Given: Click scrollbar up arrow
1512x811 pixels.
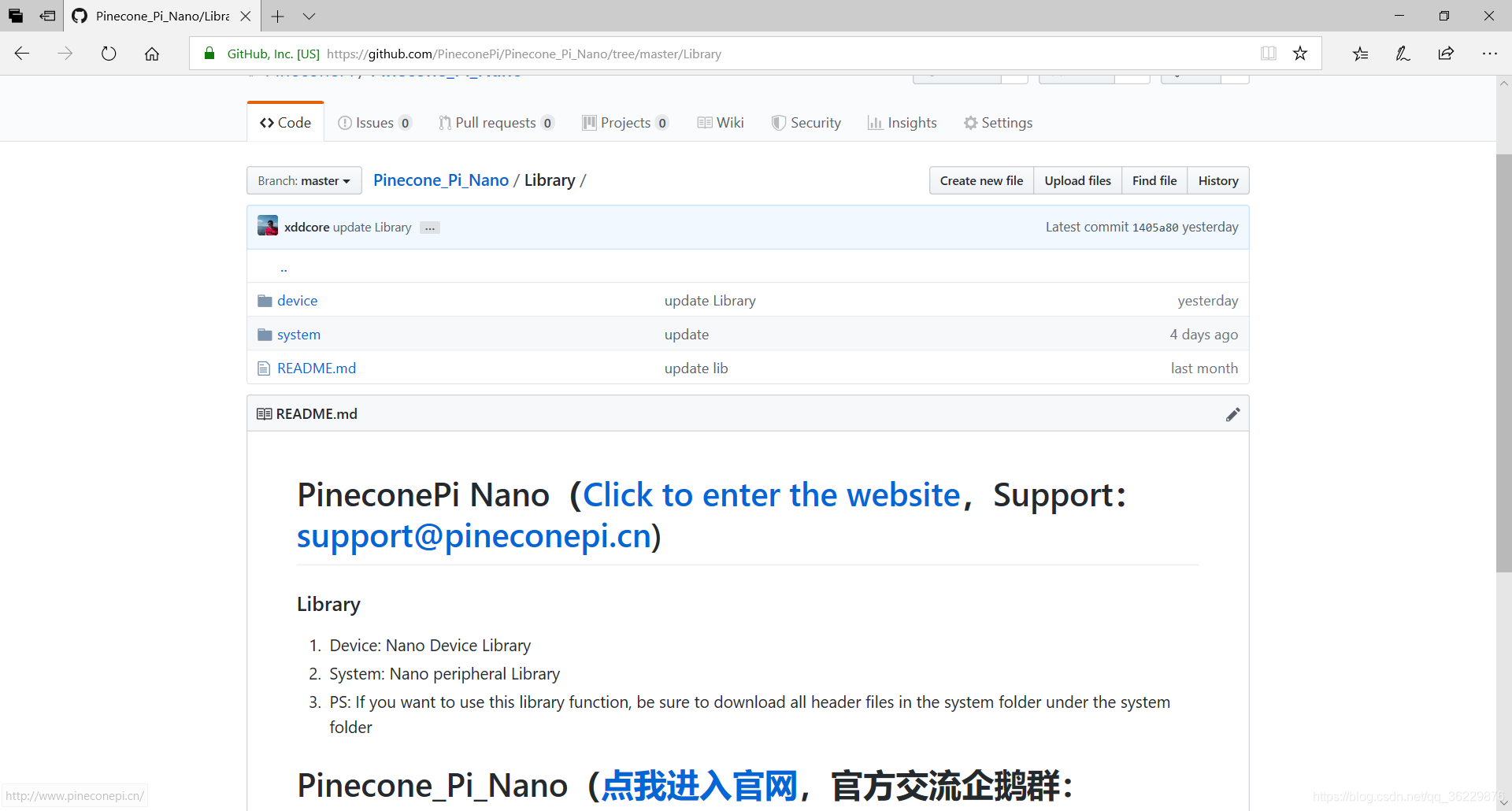Looking at the screenshot, I should point(1503,83).
